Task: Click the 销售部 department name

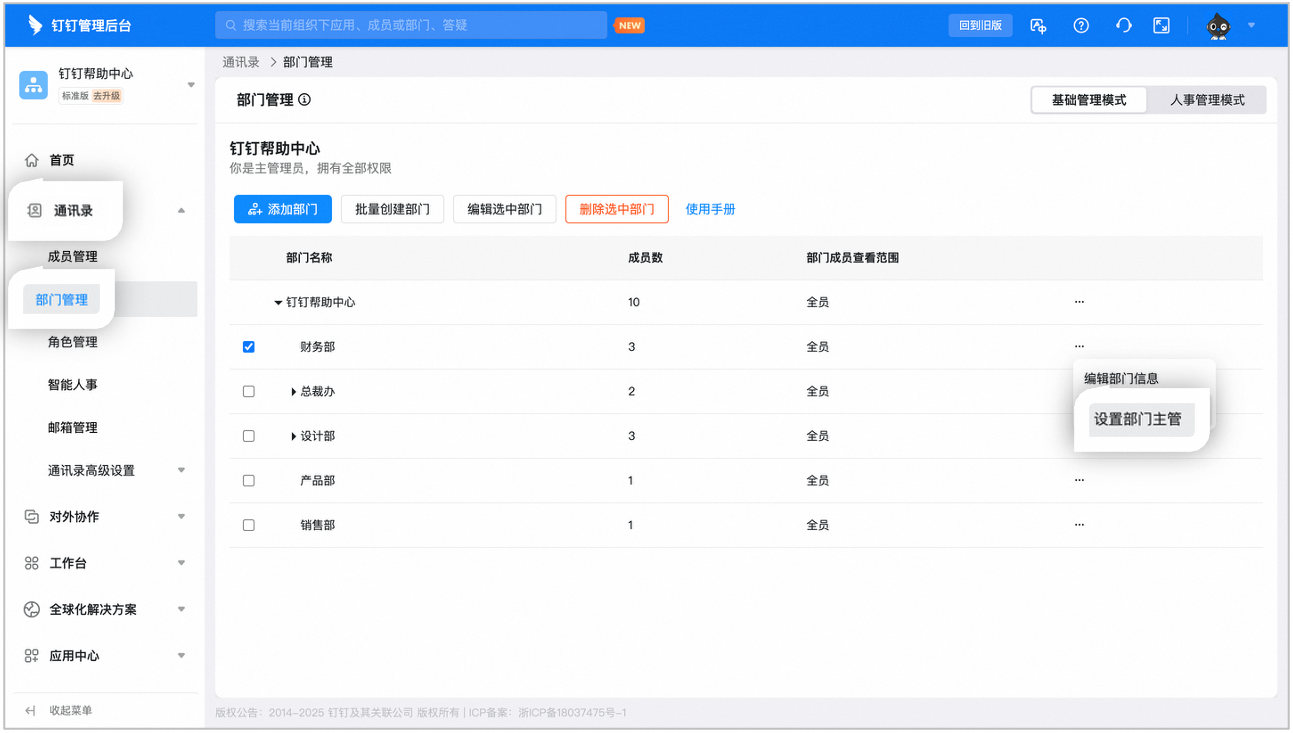Action: (318, 525)
